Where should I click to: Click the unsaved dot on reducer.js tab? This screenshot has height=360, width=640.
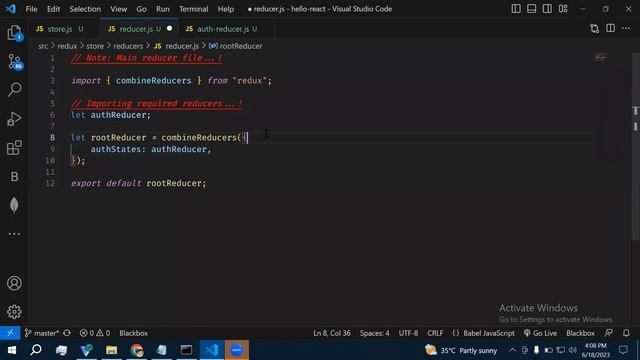coord(169,29)
